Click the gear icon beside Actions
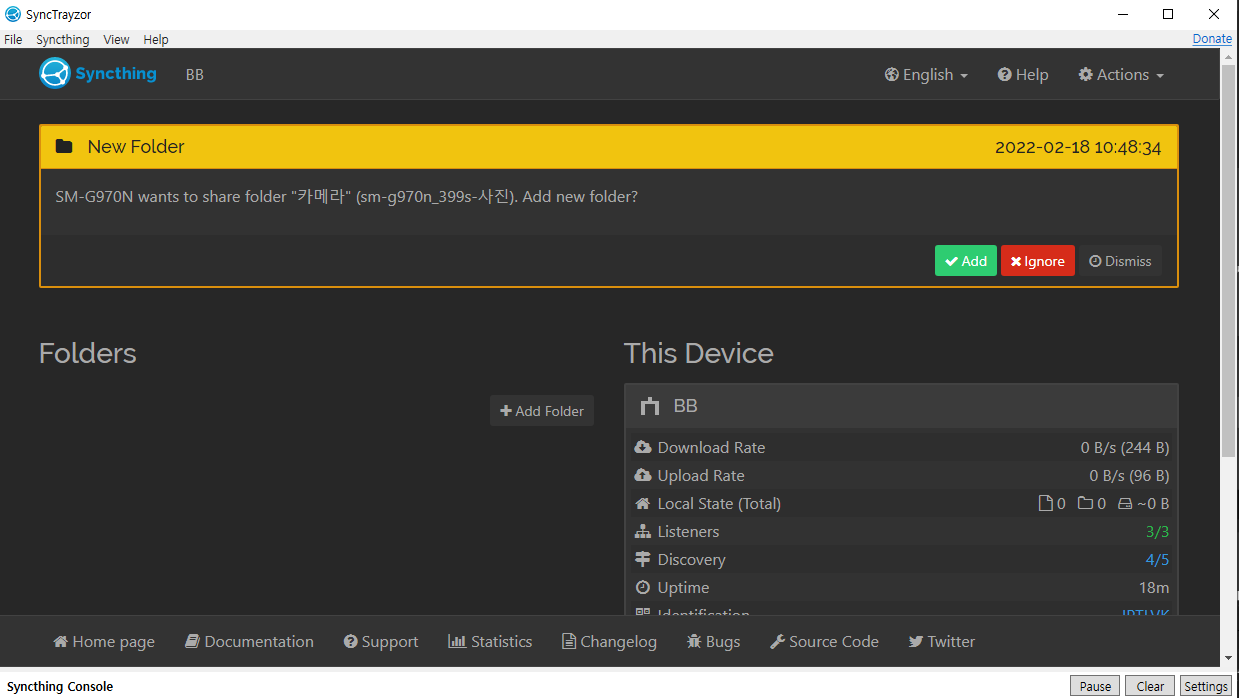1239x698 pixels. tap(1085, 75)
